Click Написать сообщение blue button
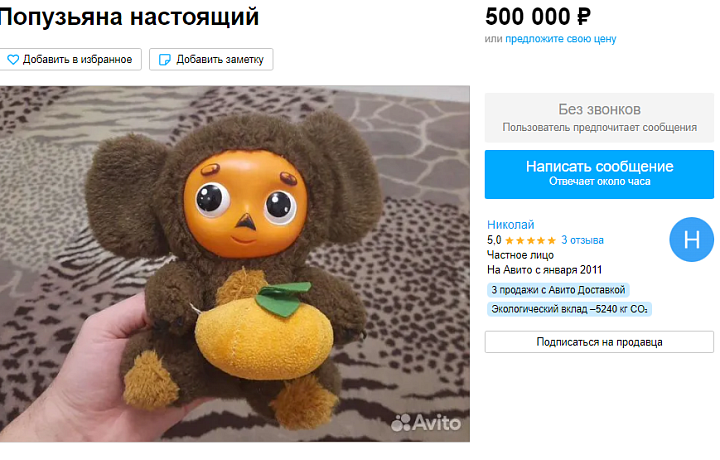 [599, 174]
